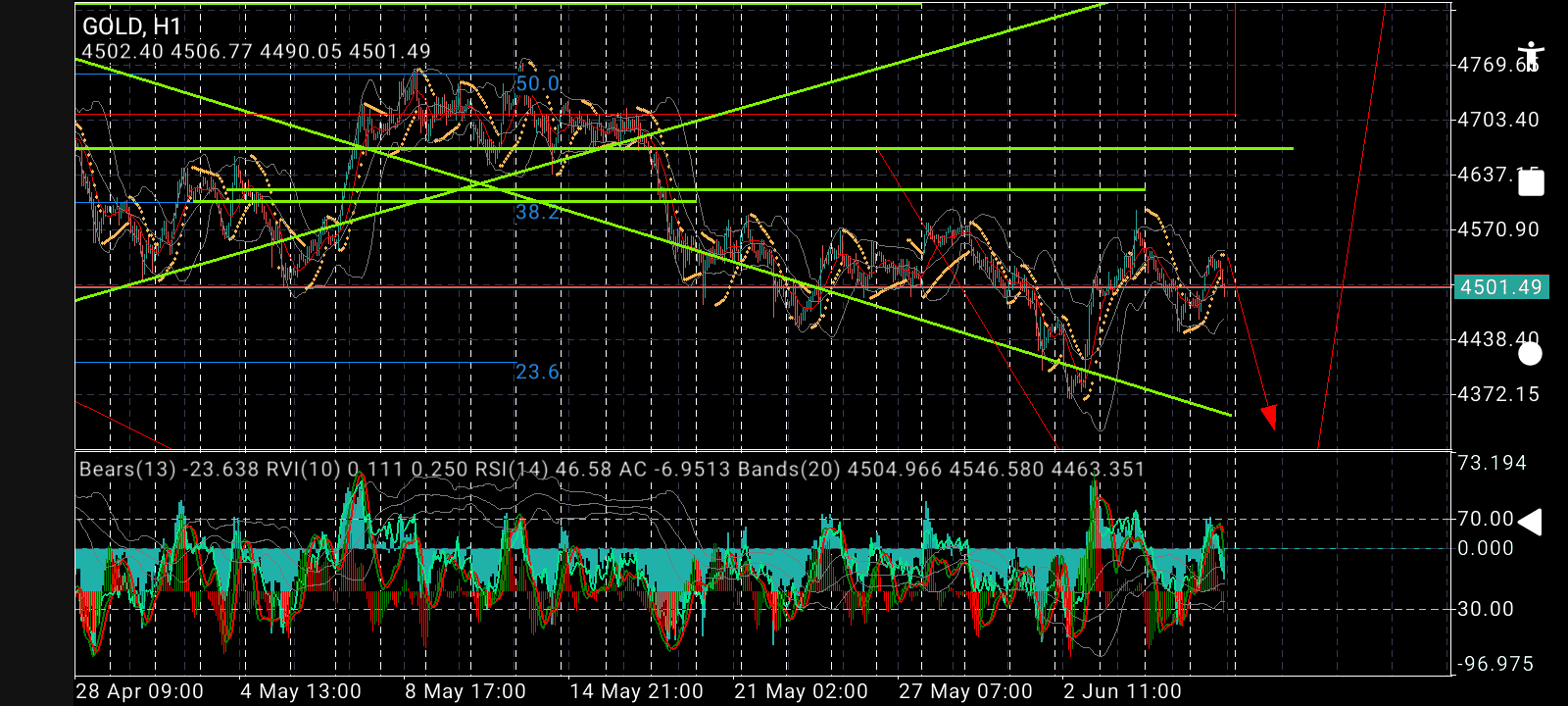Select the OHLC values line starting with 4502.40
The height and width of the screenshot is (706, 1568).
(256, 52)
